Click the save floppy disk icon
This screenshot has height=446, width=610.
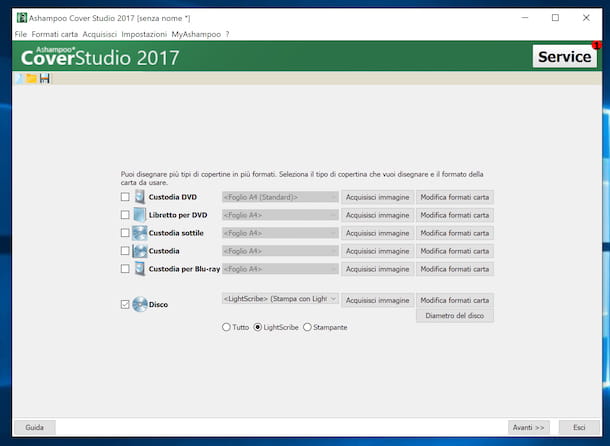point(45,78)
